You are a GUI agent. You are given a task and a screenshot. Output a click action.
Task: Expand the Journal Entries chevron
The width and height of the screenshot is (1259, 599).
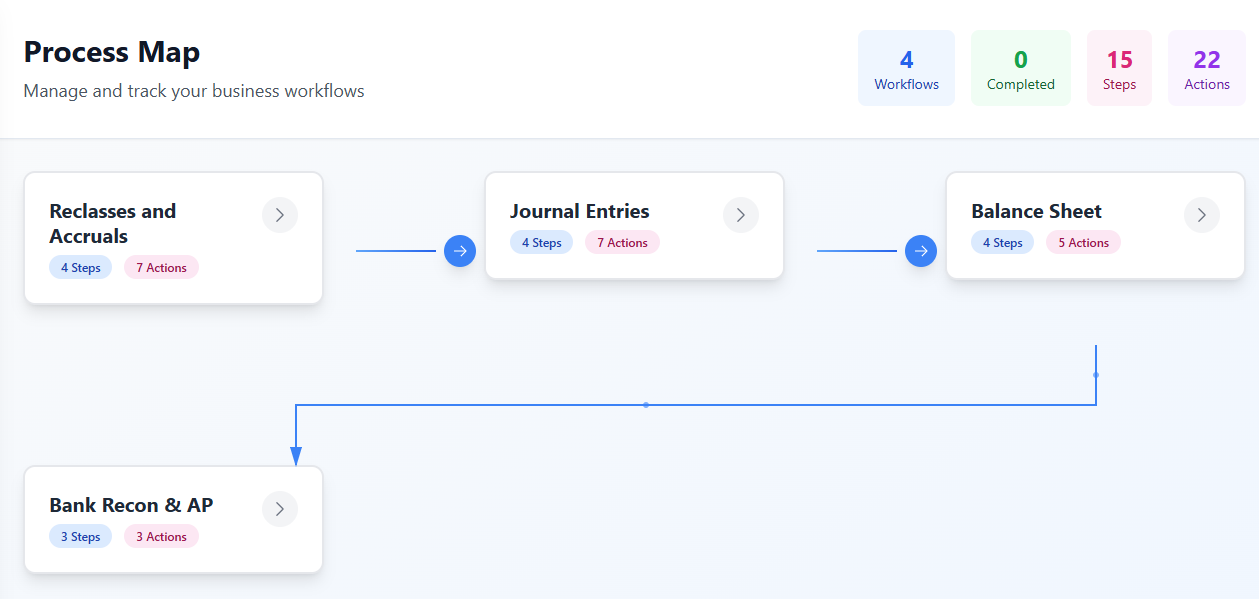tap(741, 215)
